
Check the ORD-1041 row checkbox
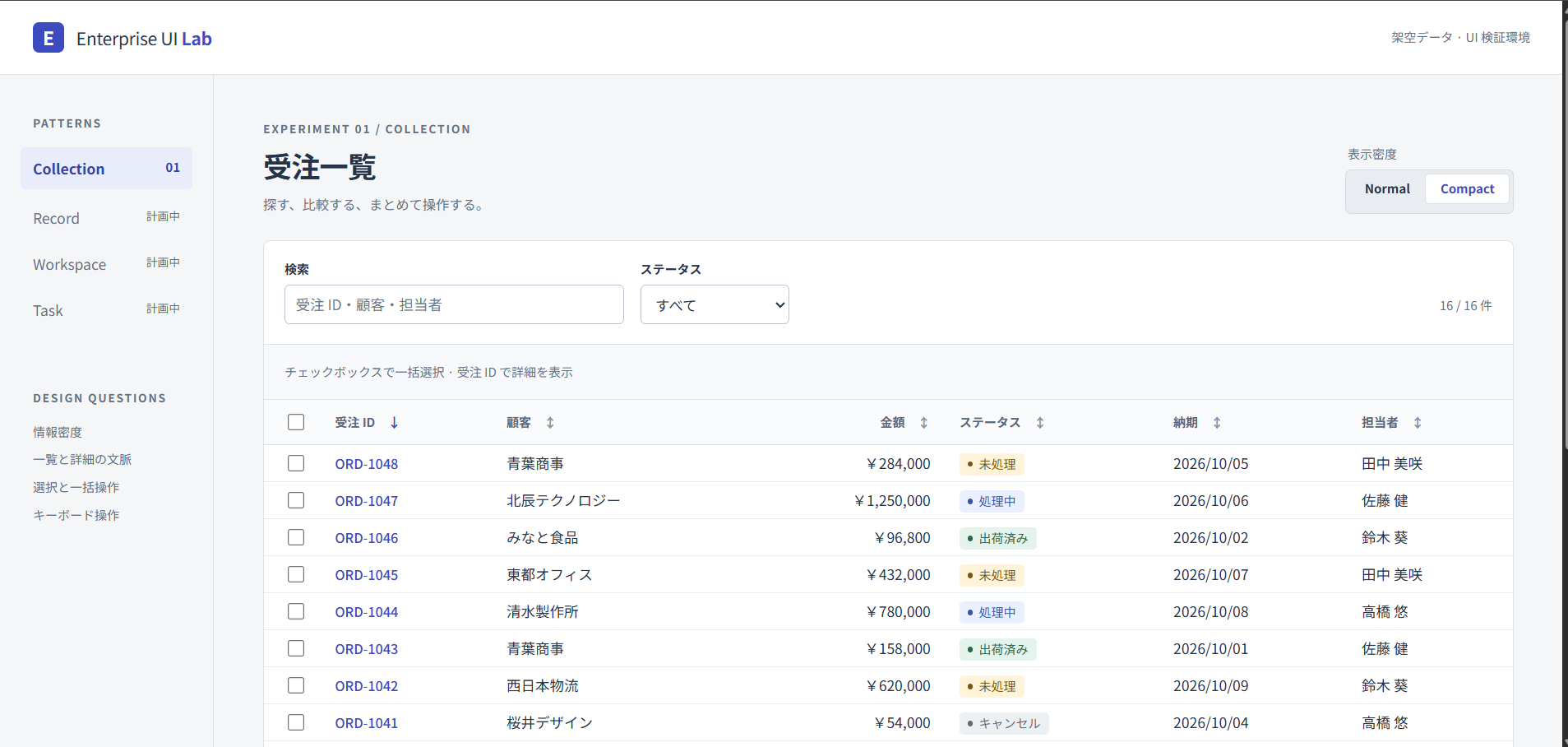[x=296, y=722]
